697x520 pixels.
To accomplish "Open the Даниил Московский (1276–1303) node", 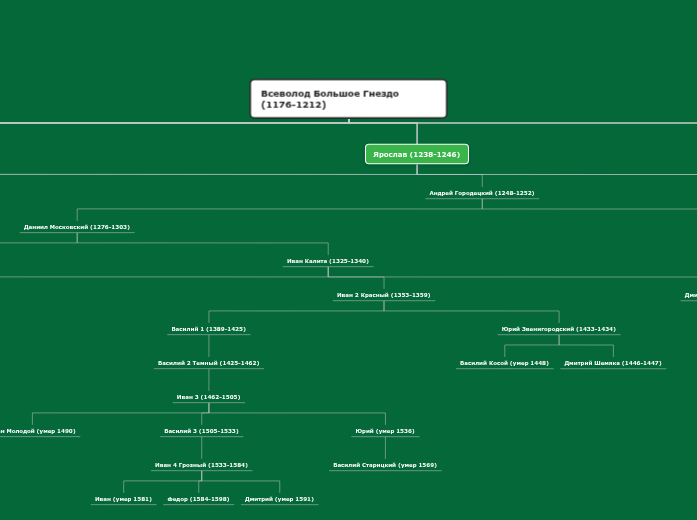I will pyautogui.click(x=77, y=227).
